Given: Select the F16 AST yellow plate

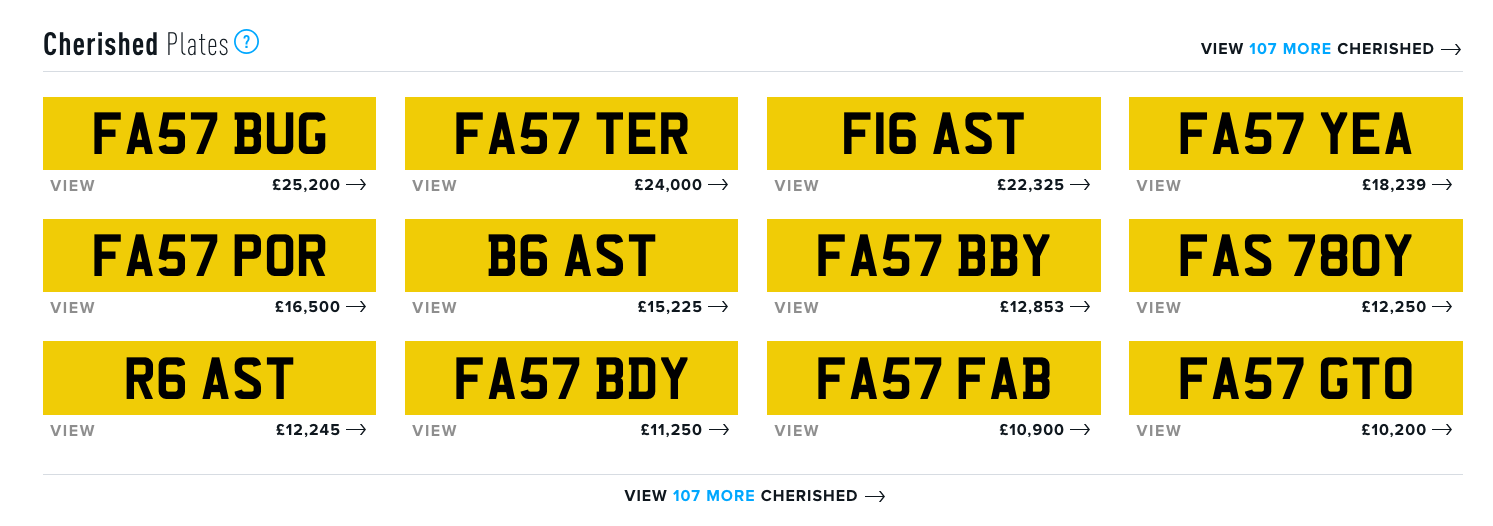Looking at the screenshot, I should coord(934,133).
